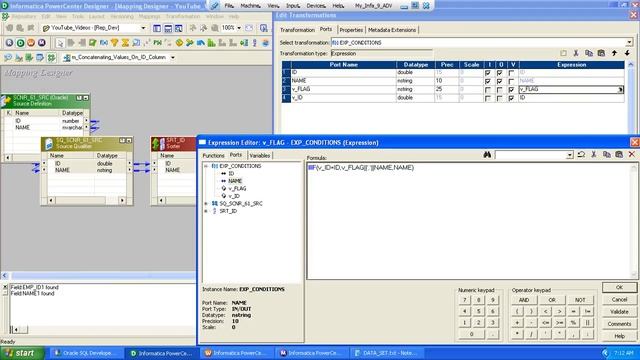Toggle the input checkbox for v_FLAG port
The width and height of the screenshot is (640, 360).
tap(488, 90)
